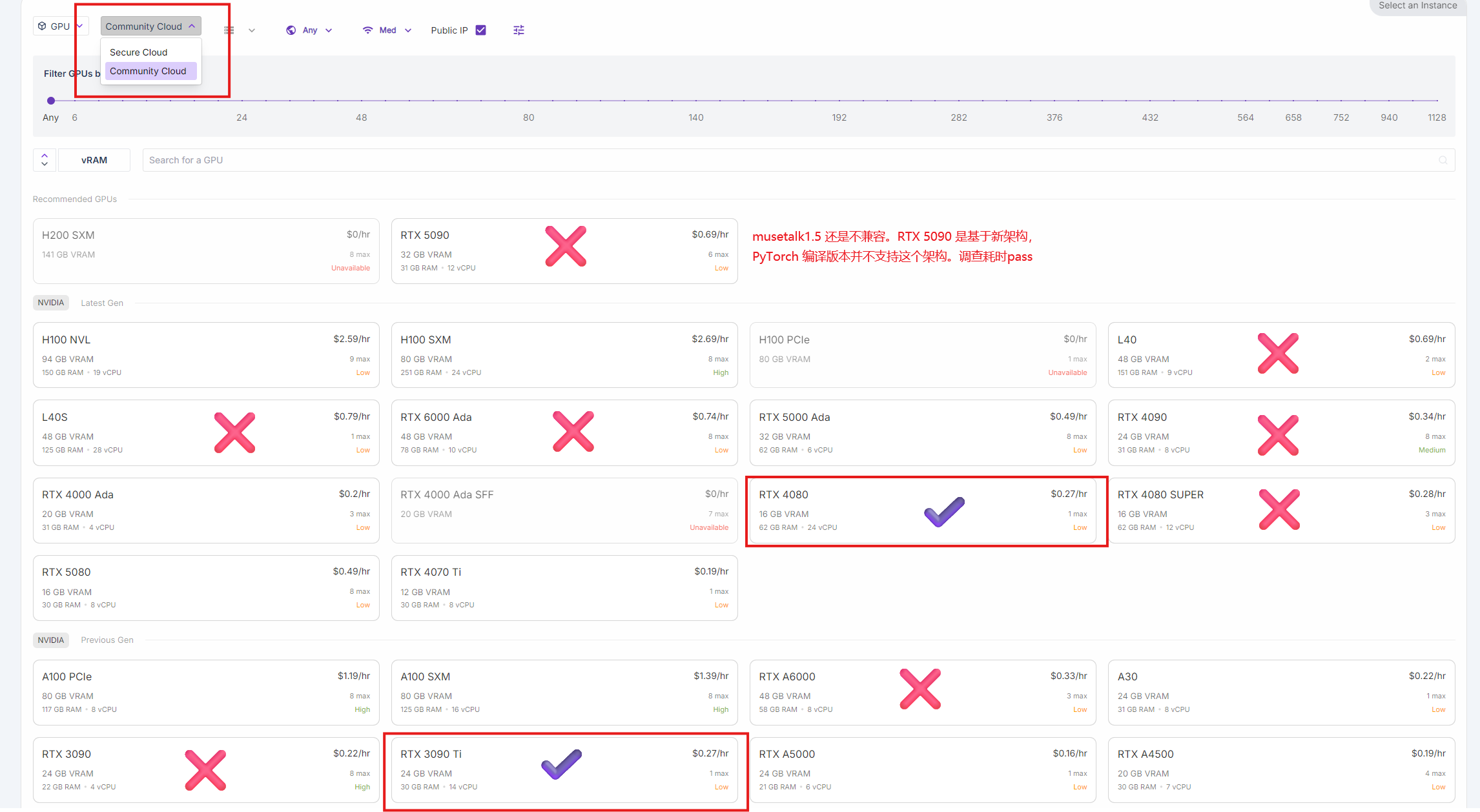This screenshot has width=1480, height=812.
Task: Click the server list icon
Action: click(229, 30)
